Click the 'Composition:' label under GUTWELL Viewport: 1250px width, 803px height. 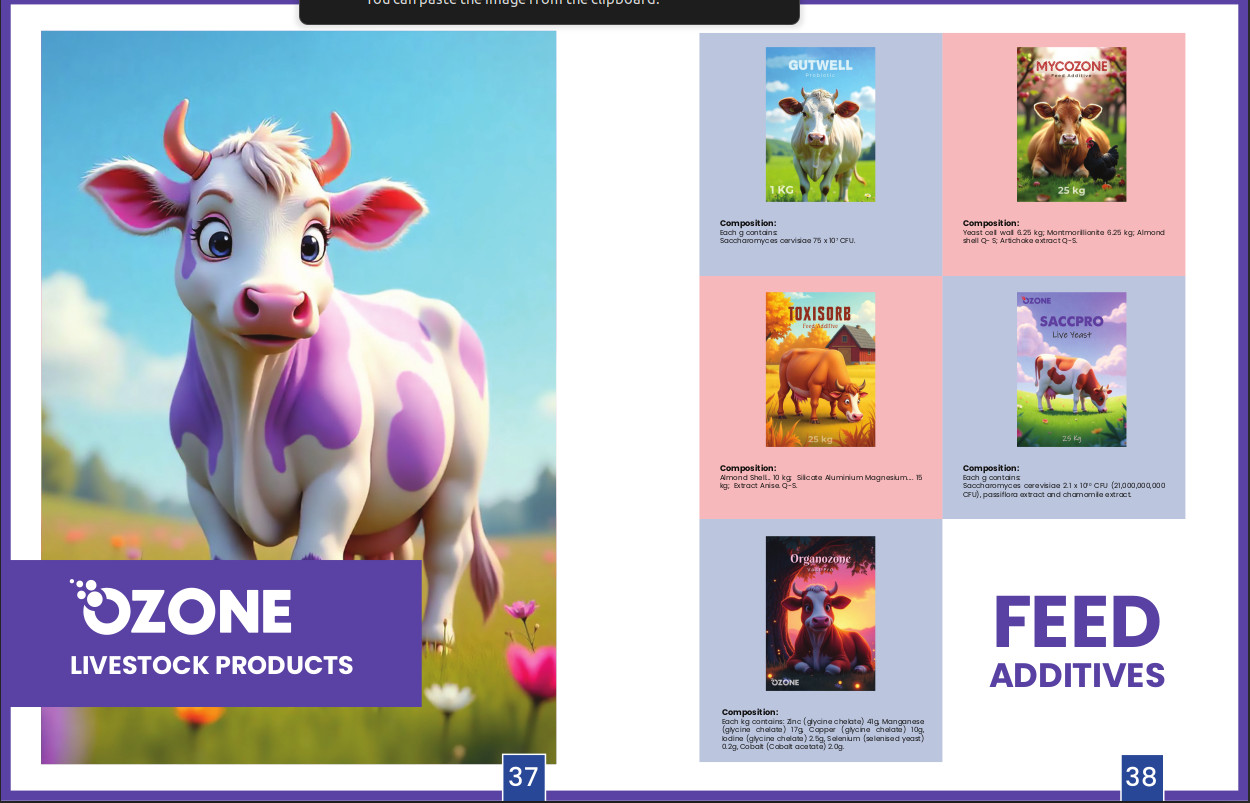(x=748, y=223)
